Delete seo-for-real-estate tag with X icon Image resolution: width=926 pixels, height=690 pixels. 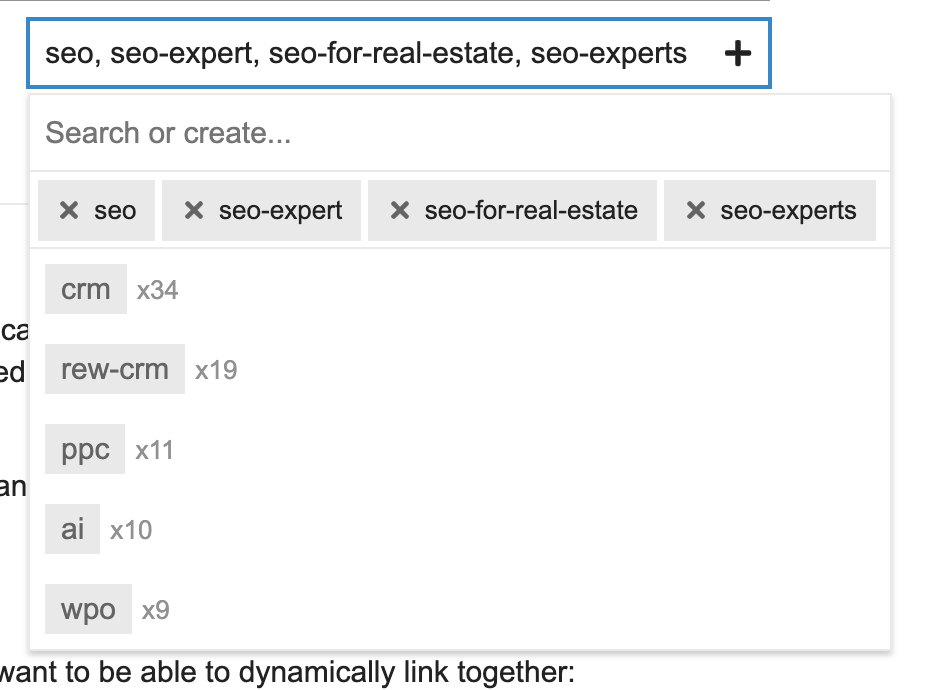(400, 211)
